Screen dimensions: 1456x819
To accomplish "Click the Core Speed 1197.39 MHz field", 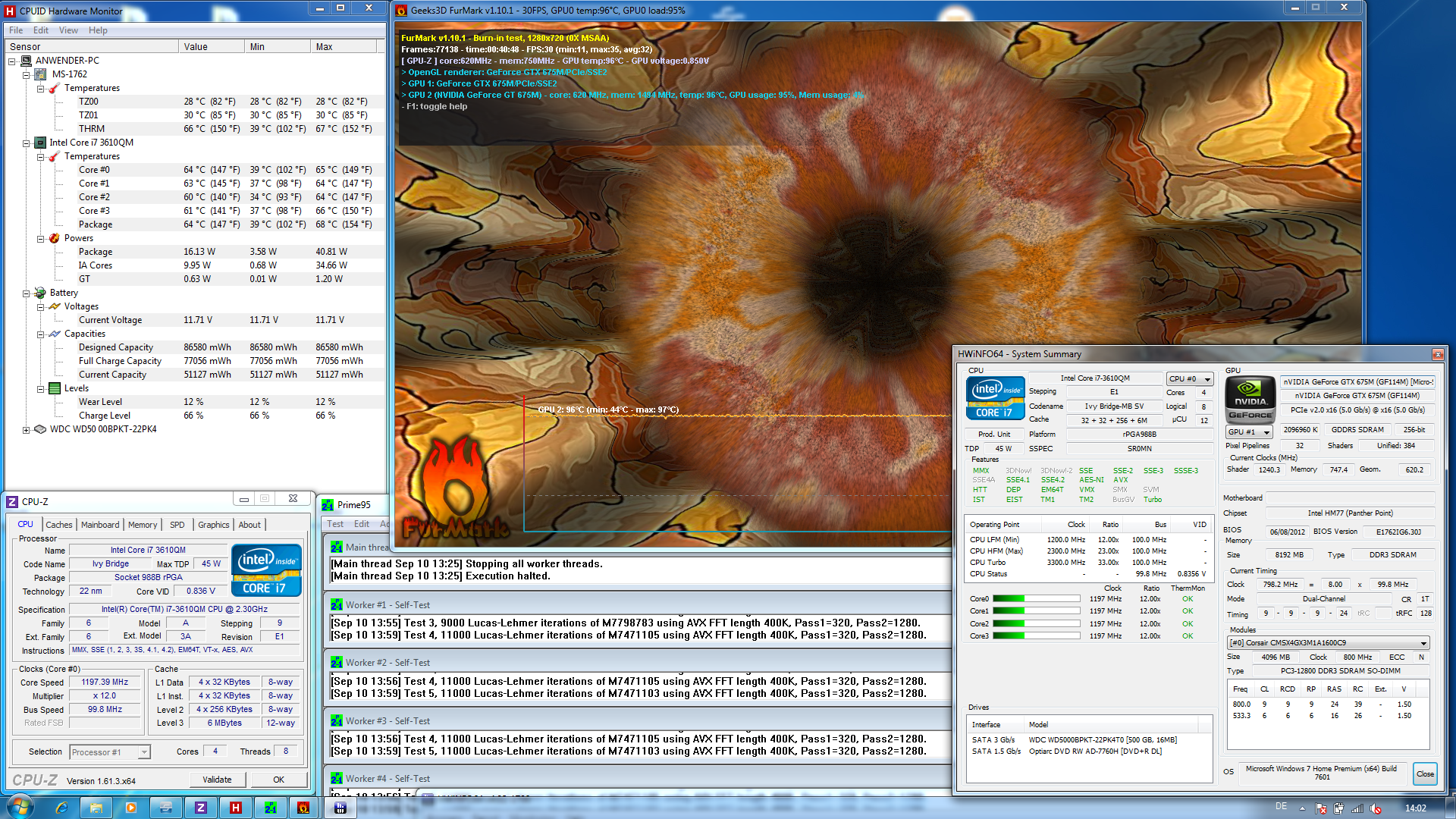I will 105,682.
